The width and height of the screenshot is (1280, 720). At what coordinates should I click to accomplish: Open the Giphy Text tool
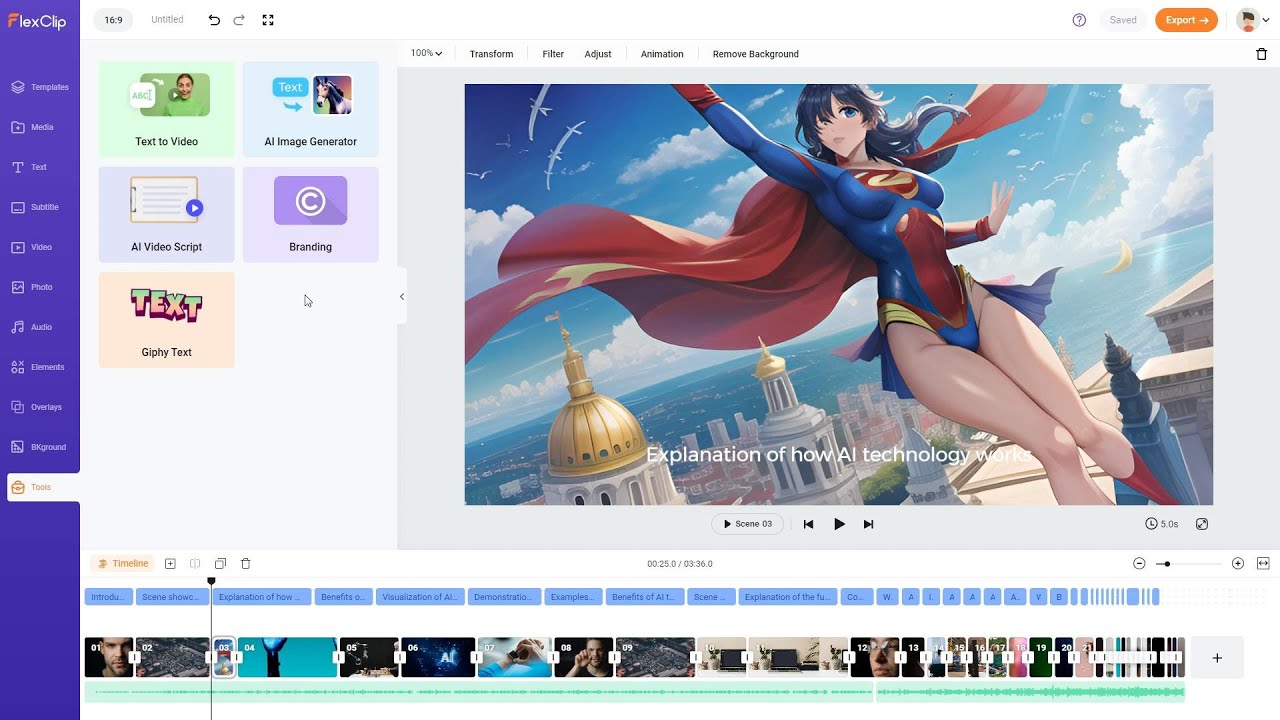click(167, 320)
